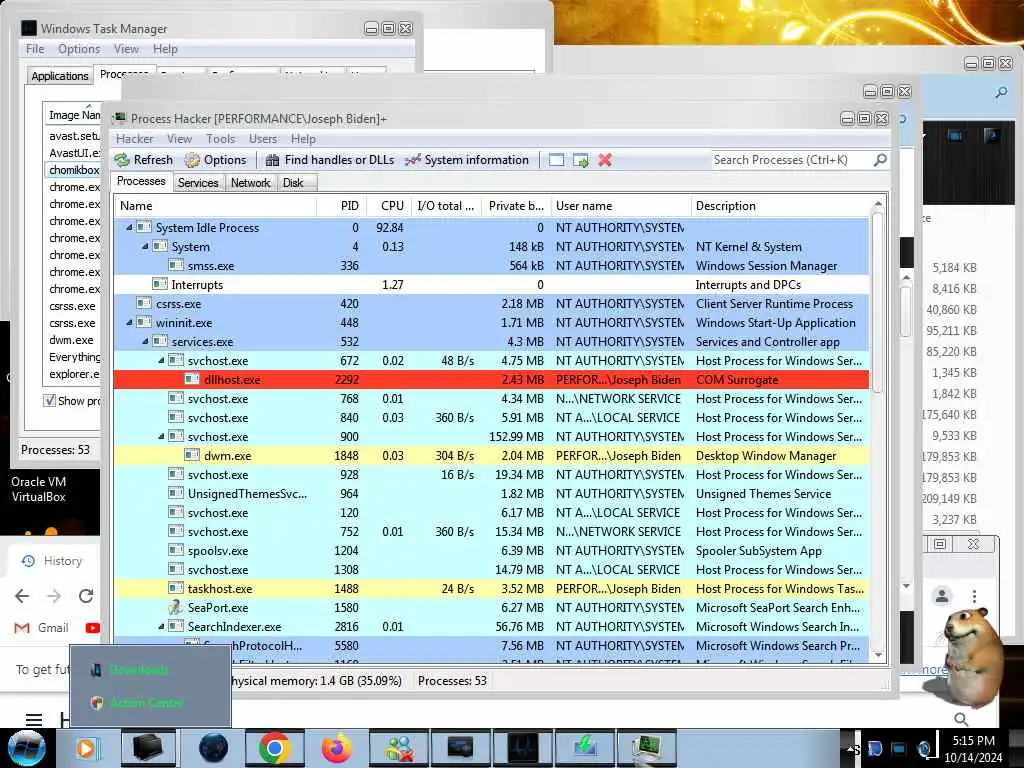
Task: Collapse the services.exe tree node
Action: (x=145, y=341)
